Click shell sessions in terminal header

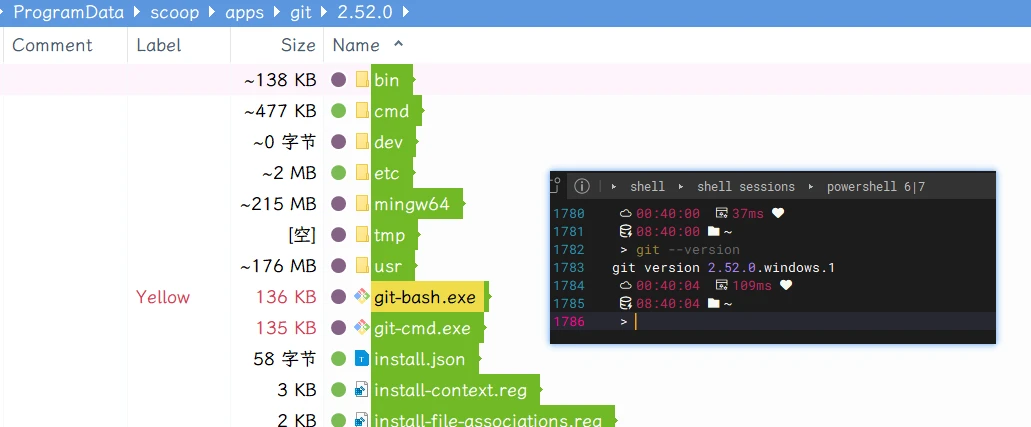coord(746,187)
